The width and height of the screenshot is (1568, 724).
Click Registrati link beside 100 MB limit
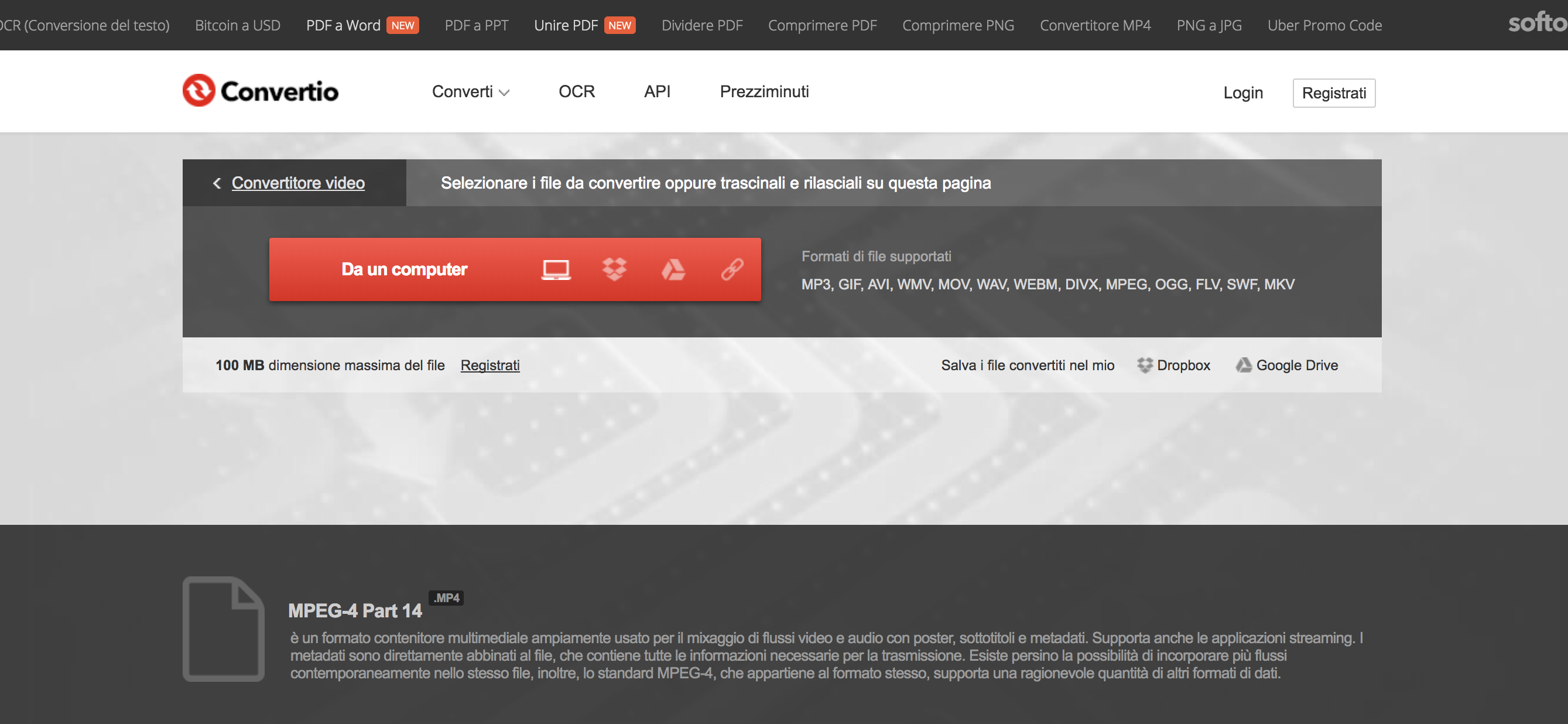[490, 365]
